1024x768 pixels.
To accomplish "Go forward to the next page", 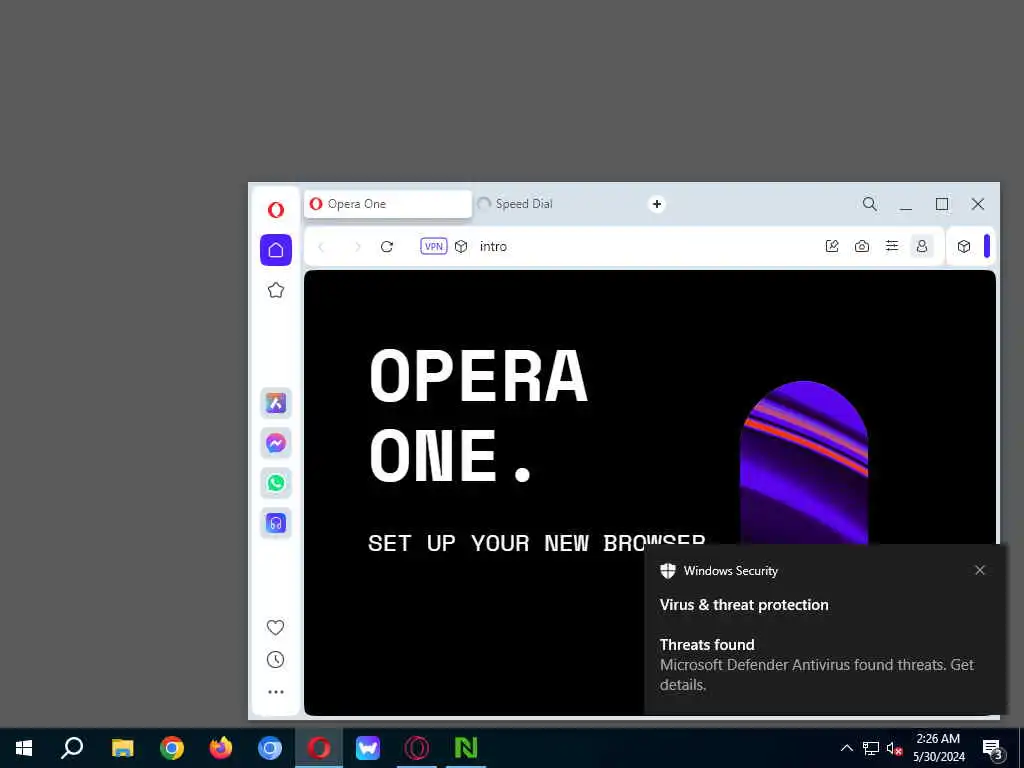I will click(357, 246).
